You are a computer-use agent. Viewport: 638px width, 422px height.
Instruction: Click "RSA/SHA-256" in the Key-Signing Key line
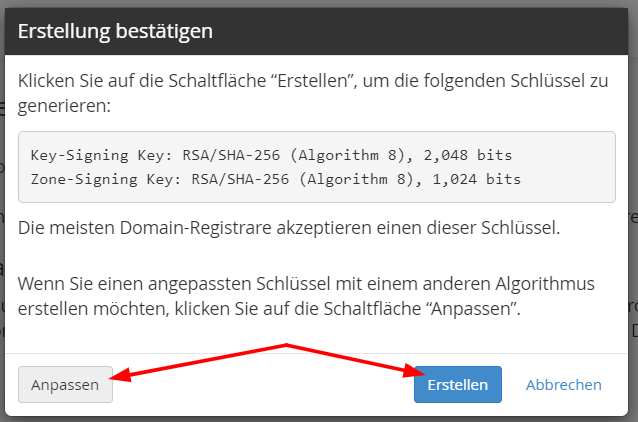point(231,155)
